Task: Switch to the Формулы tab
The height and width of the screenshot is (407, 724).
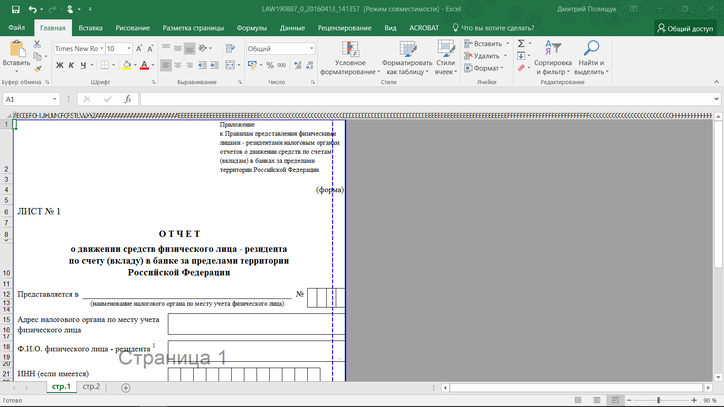Action: pyautogui.click(x=252, y=28)
